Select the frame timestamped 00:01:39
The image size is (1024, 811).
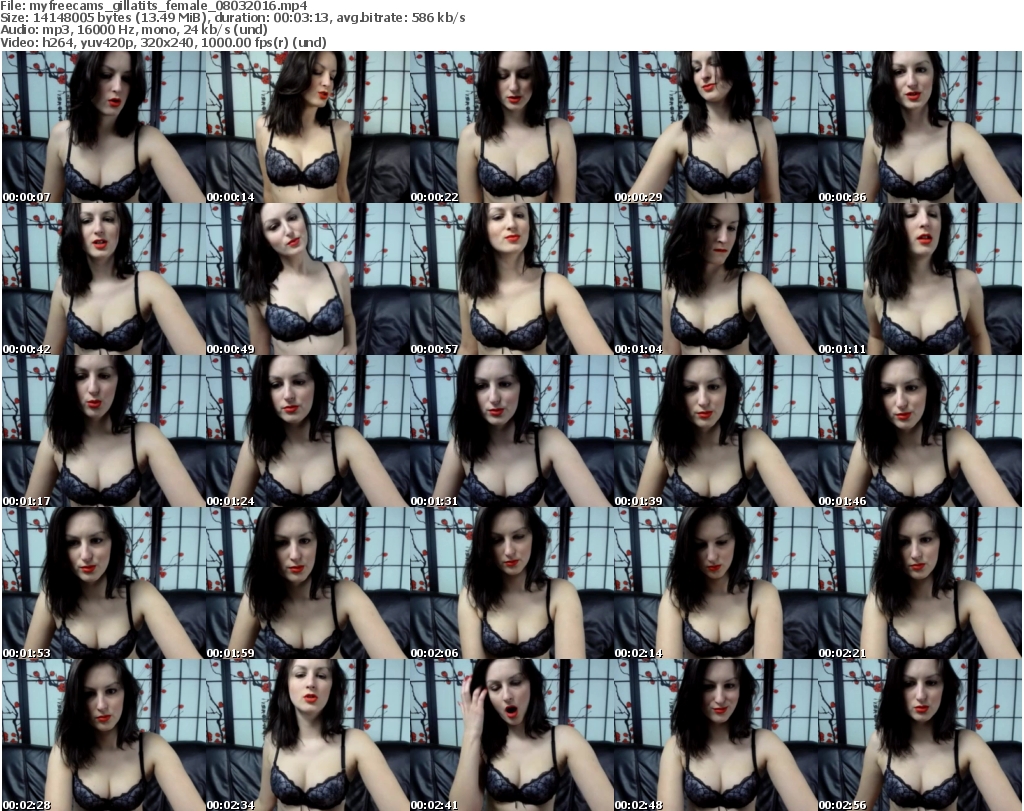coord(715,431)
